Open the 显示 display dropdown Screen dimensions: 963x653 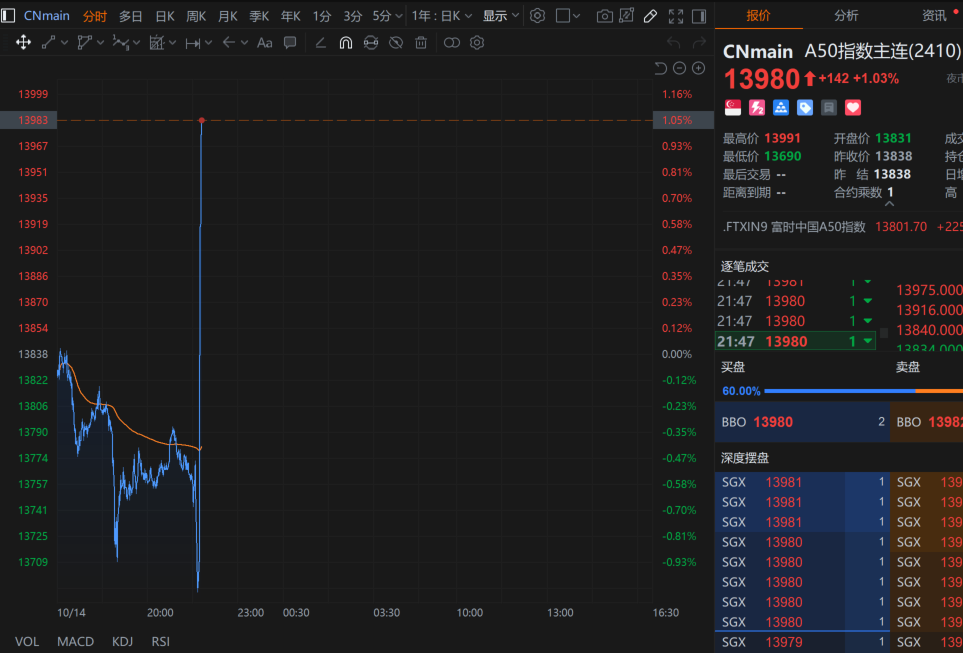coord(500,16)
